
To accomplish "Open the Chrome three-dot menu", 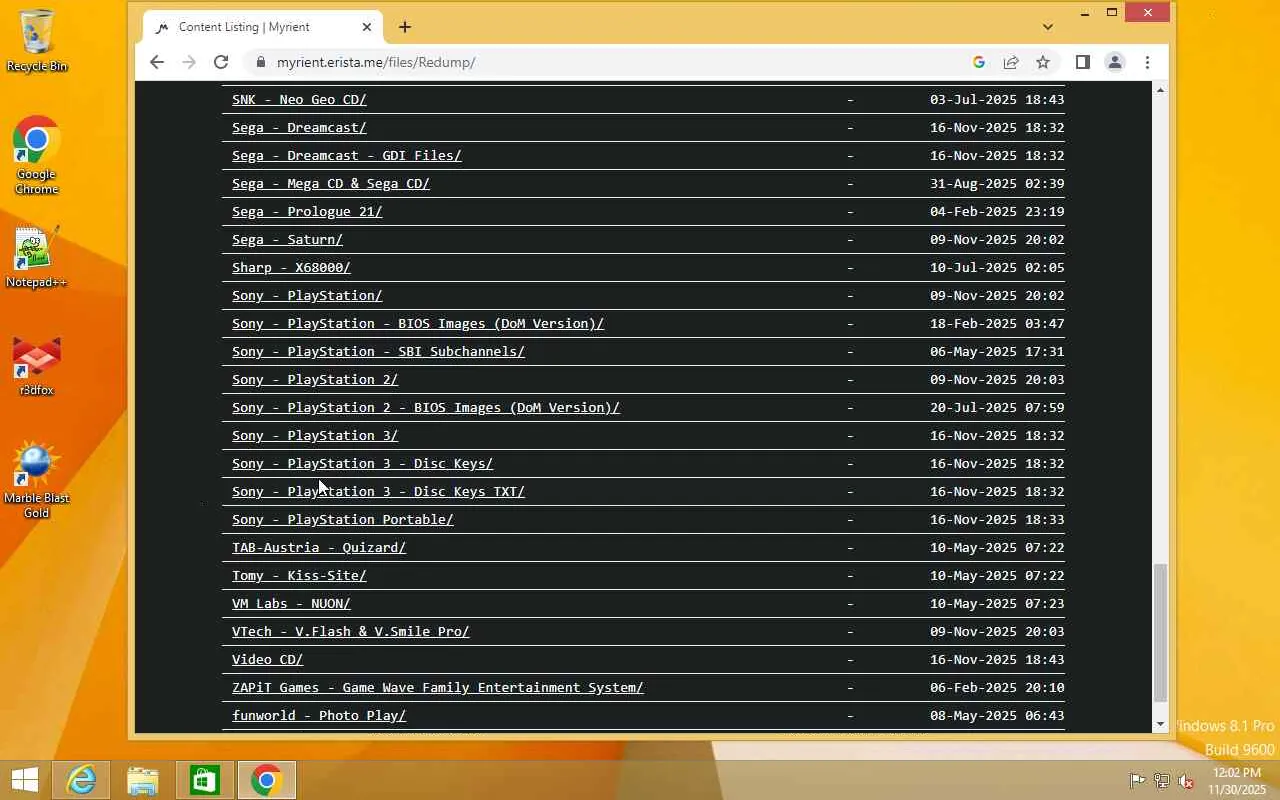I will (1147, 62).
